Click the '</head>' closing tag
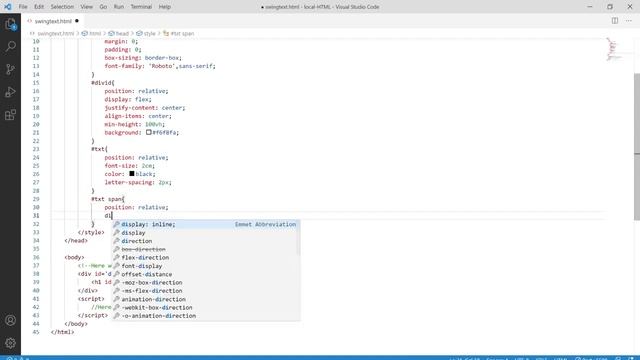The image size is (640, 360). [76, 241]
